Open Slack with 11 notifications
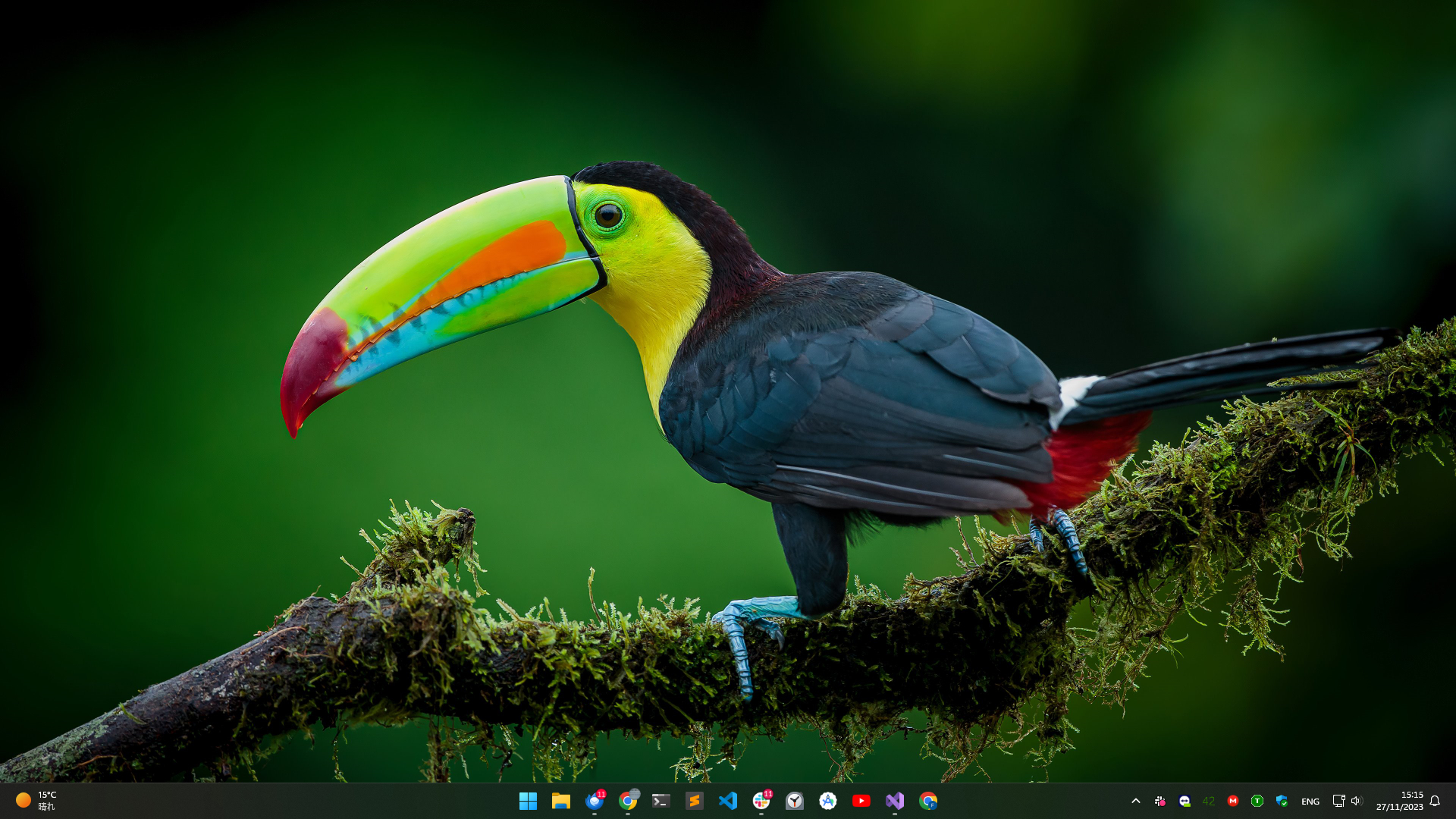The image size is (1456, 819). (x=761, y=801)
